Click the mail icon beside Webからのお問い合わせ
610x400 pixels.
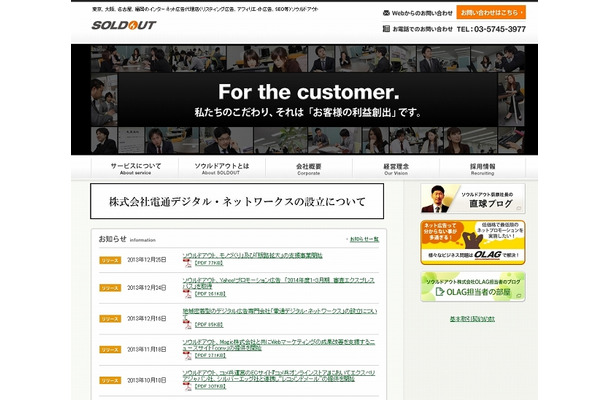(386, 13)
